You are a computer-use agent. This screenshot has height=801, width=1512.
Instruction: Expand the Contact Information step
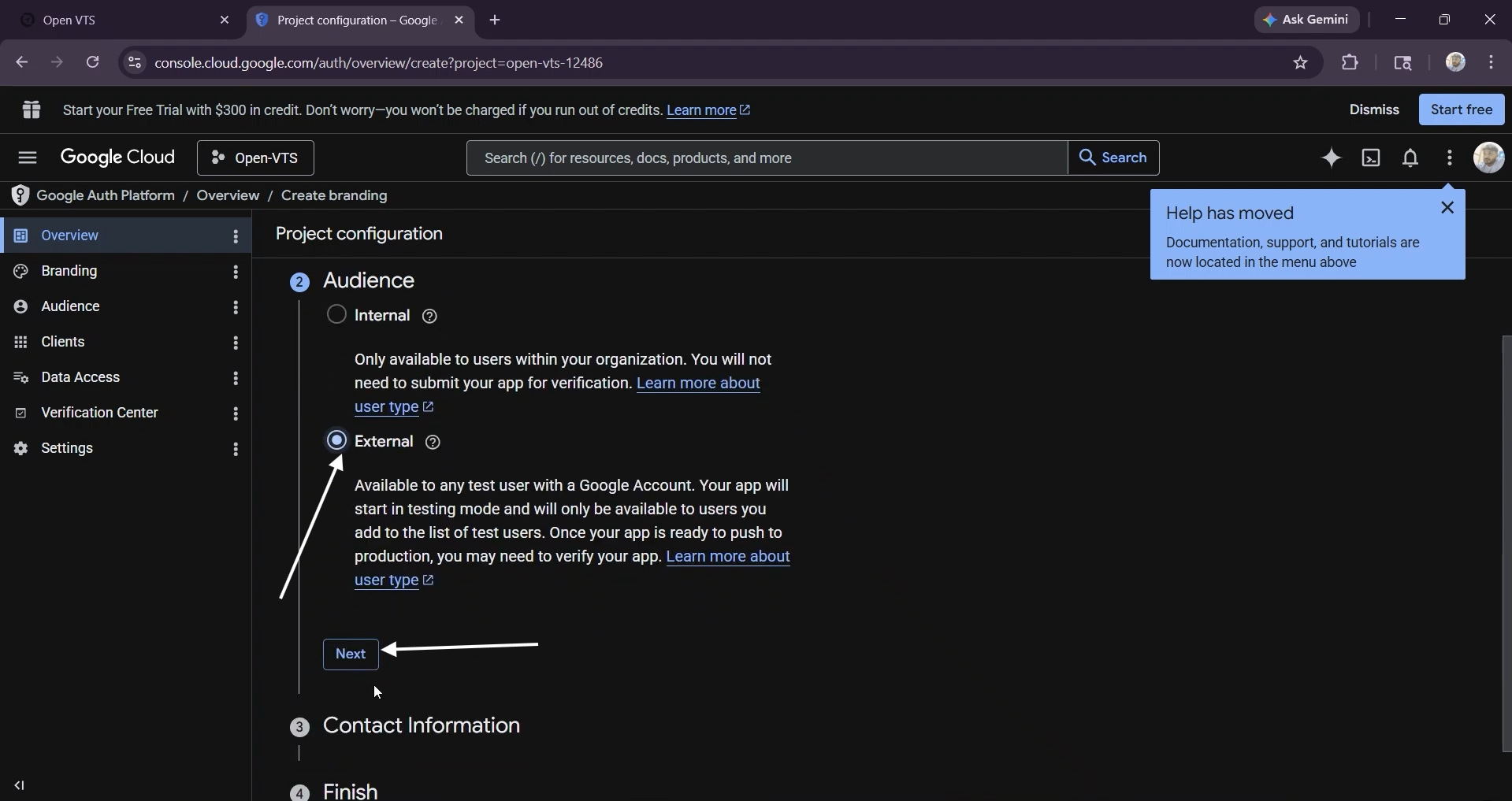tap(422, 725)
